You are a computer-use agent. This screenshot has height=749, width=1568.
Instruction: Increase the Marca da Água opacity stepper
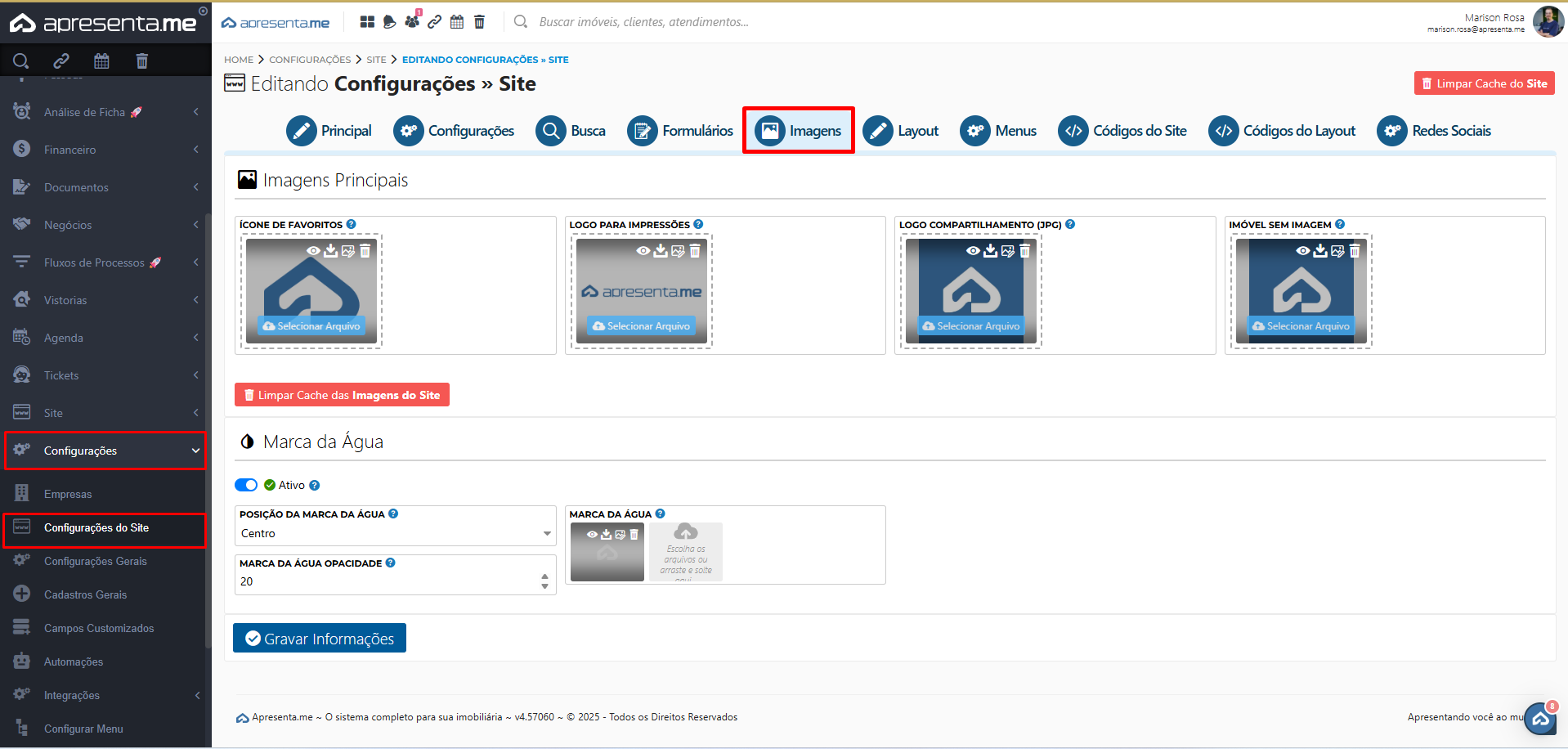click(544, 576)
